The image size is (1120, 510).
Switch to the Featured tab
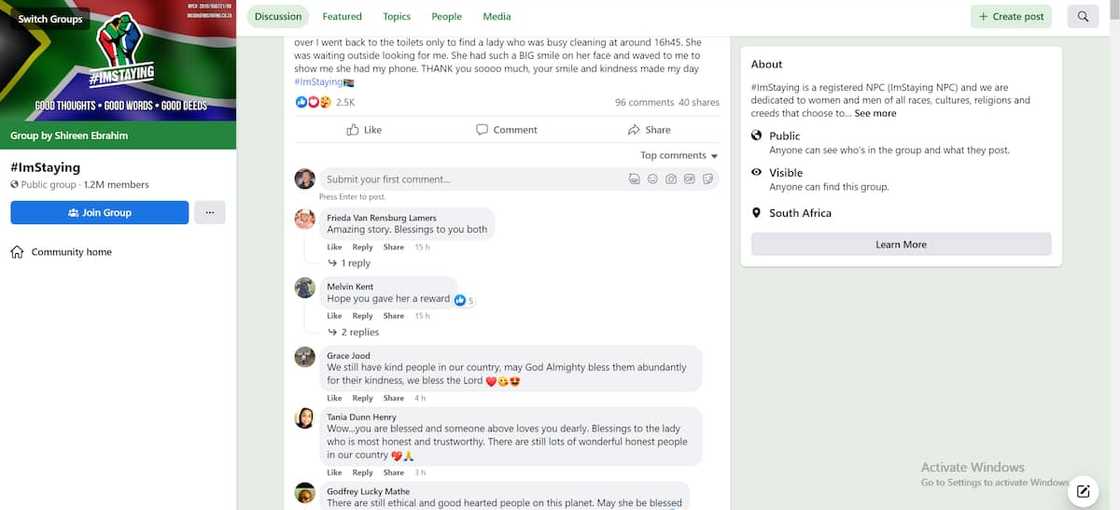pos(342,16)
